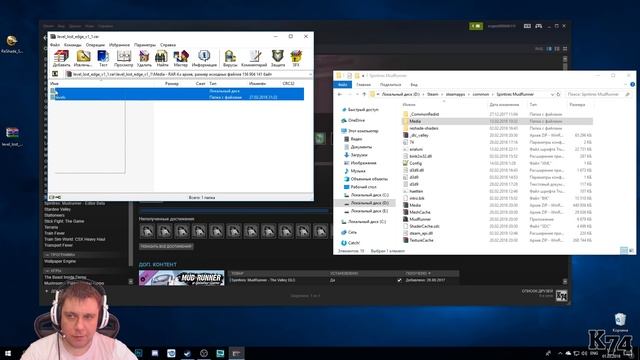Select Сеть in Explorer sidebar
Viewport: 640px width, 360px height.
coord(352,232)
